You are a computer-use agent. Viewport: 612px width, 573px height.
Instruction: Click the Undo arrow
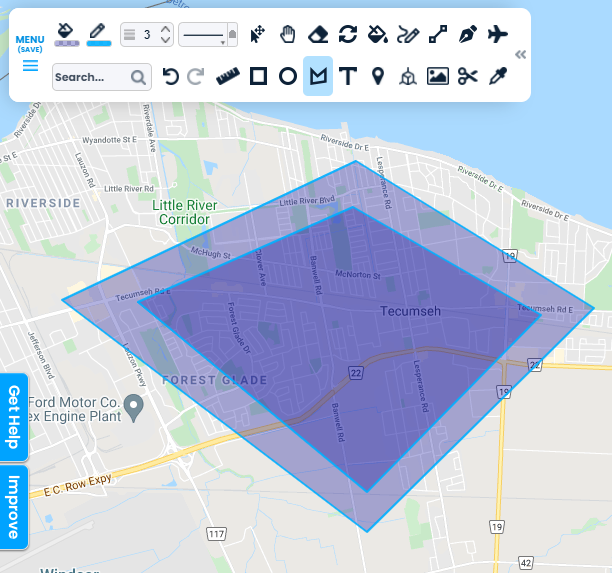[170, 76]
